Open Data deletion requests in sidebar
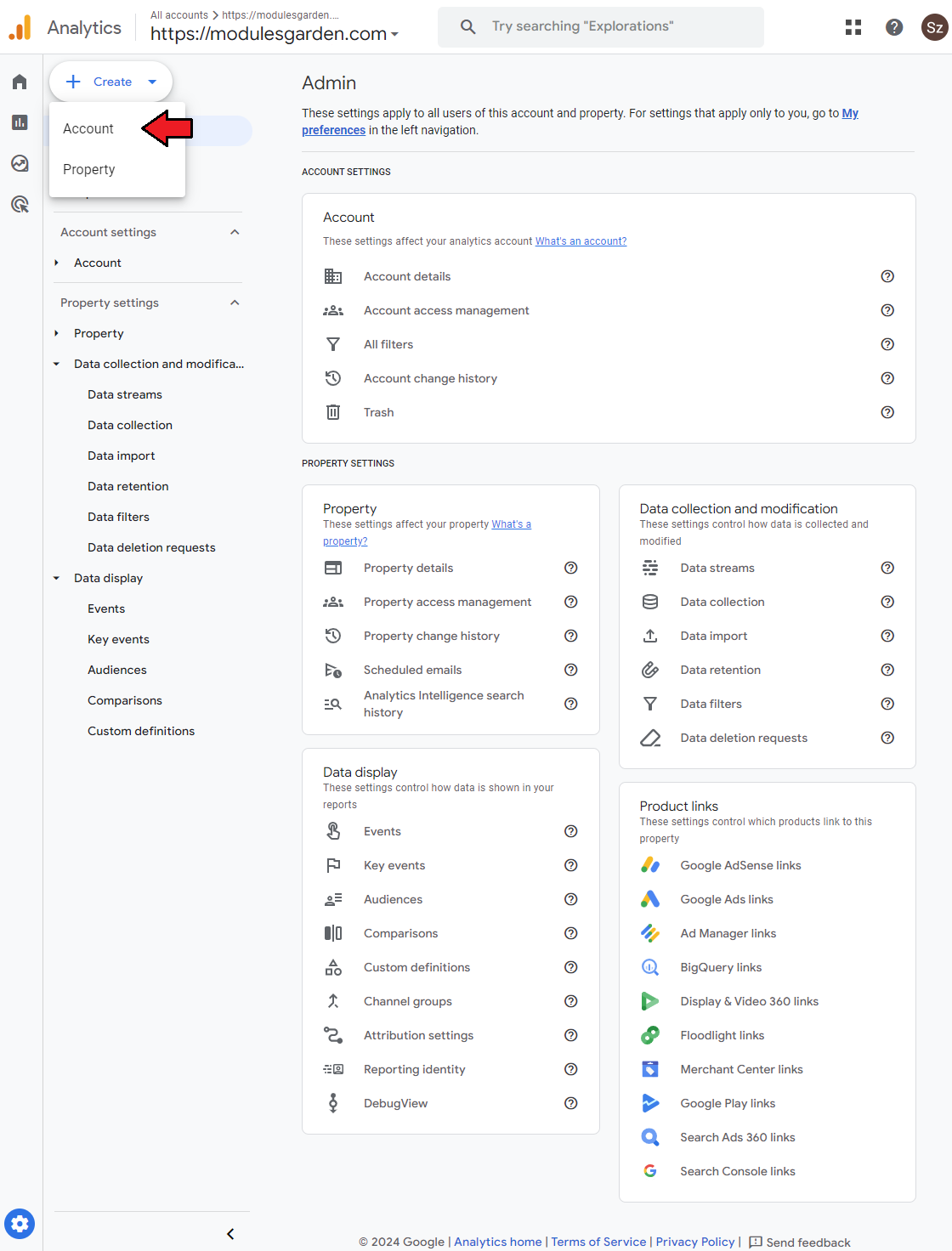Viewport: 952px width, 1251px height. pos(151,547)
